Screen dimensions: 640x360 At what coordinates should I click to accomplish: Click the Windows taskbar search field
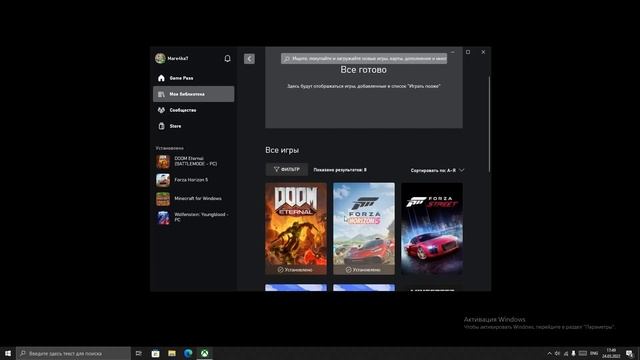[73, 353]
